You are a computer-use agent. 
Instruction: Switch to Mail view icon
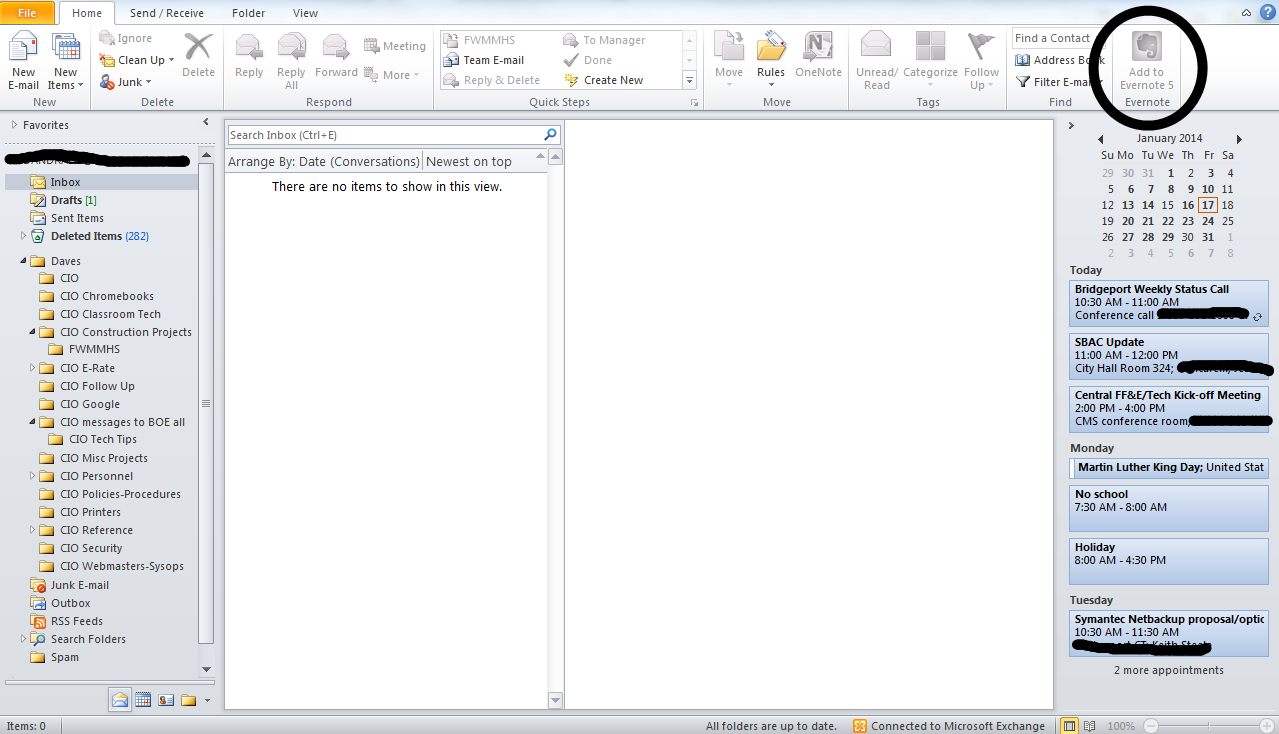point(120,700)
